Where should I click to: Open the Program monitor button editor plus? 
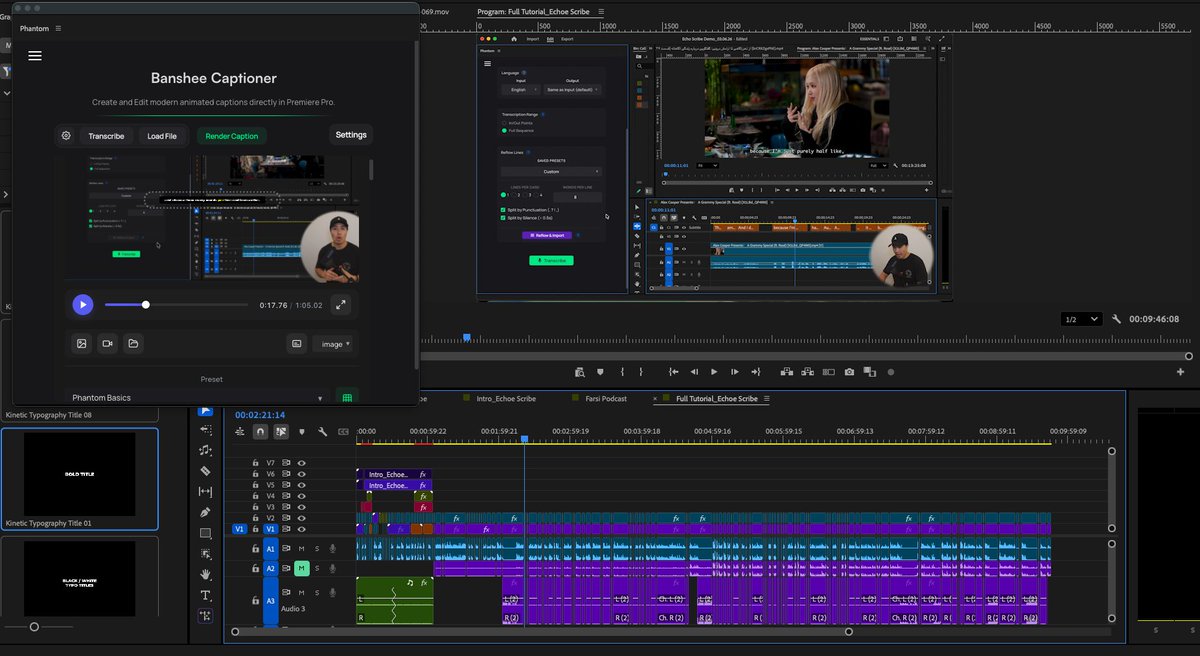(1181, 372)
